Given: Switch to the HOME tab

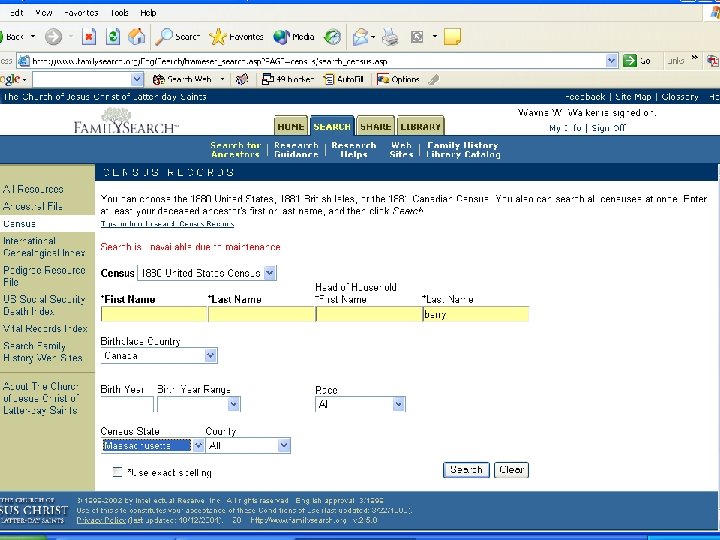Looking at the screenshot, I should tap(291, 126).
